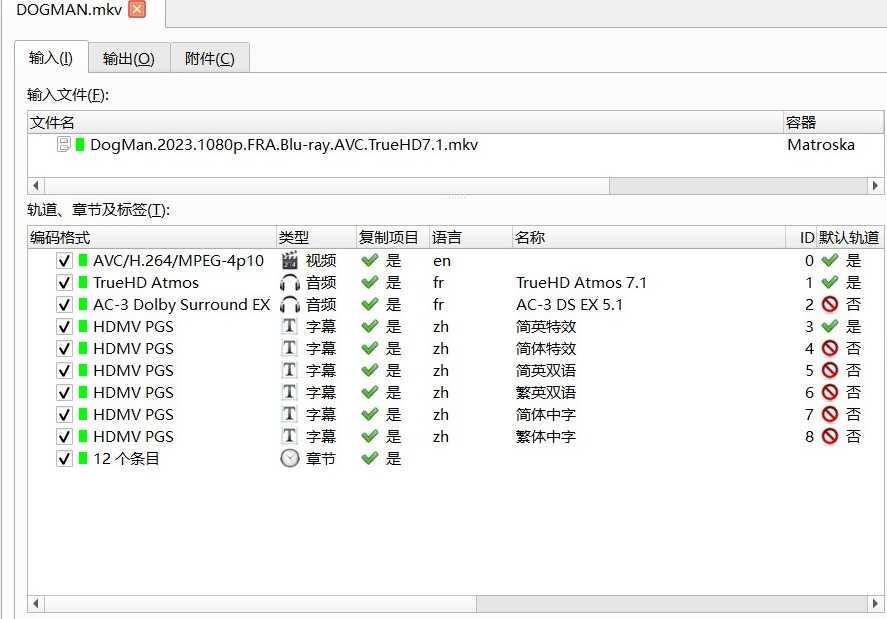Click left arrow of track list scrollbar
887x619 pixels.
click(36, 604)
